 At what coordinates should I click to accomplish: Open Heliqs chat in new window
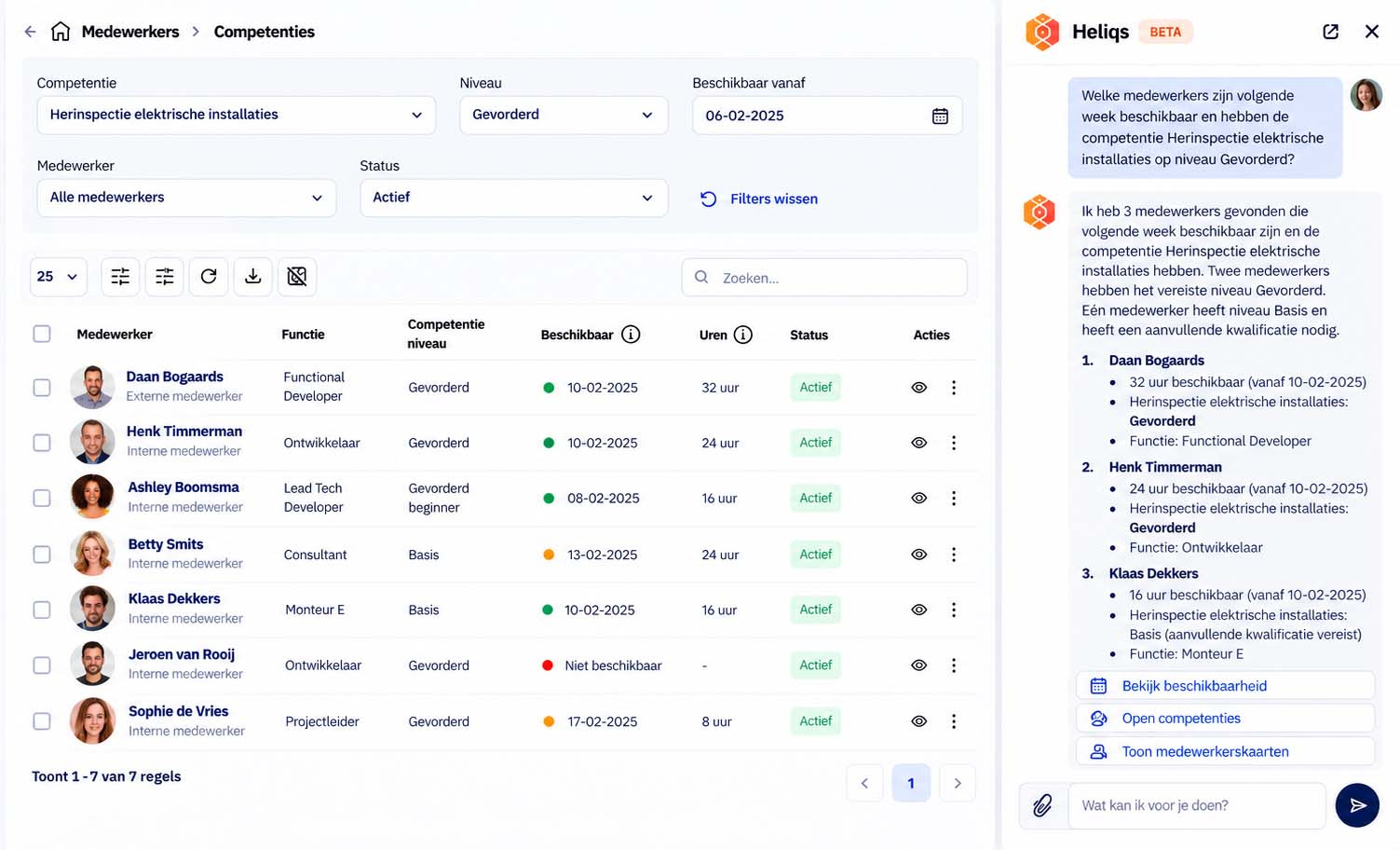click(1330, 32)
